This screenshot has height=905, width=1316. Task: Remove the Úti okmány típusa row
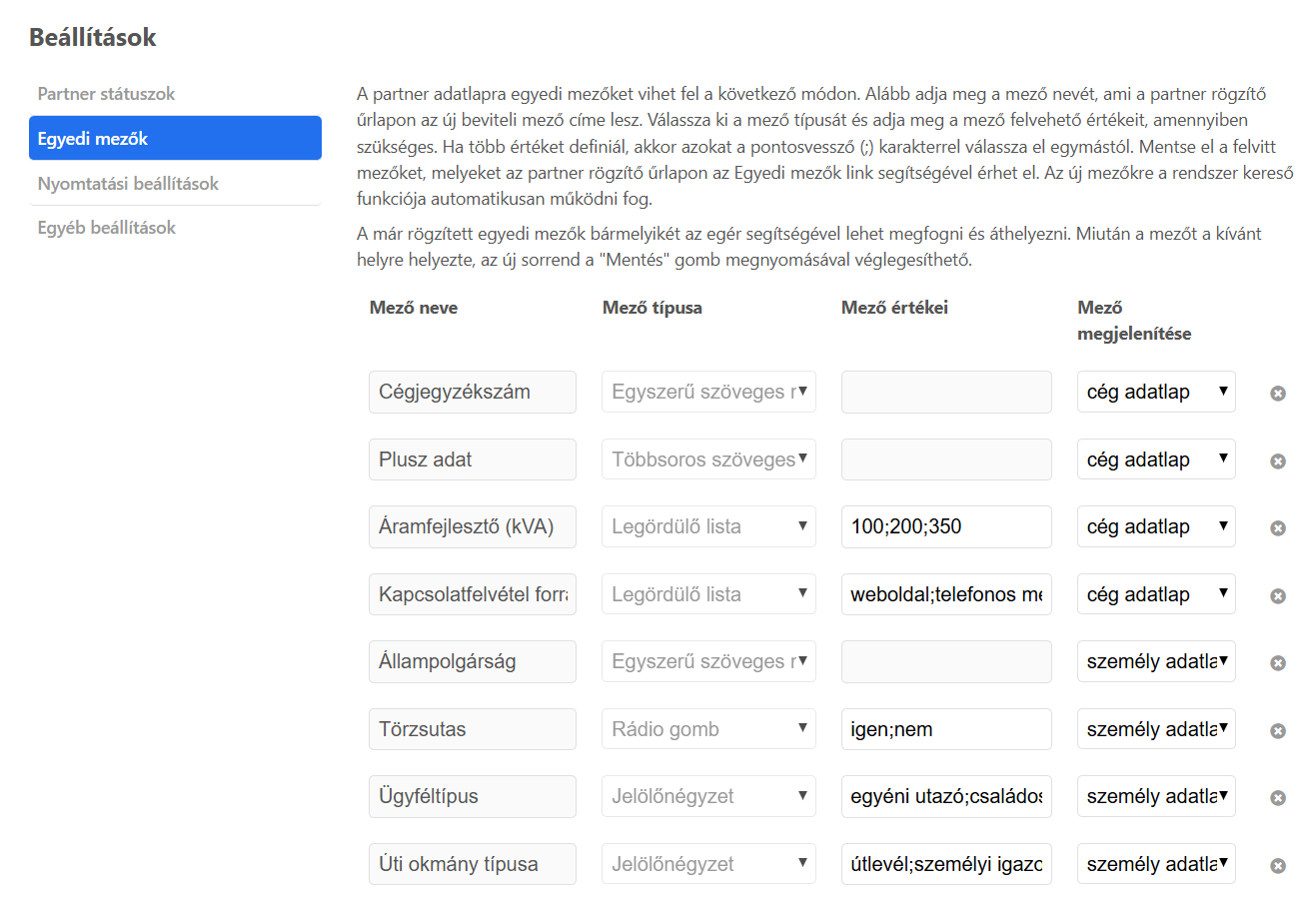coord(1277,866)
